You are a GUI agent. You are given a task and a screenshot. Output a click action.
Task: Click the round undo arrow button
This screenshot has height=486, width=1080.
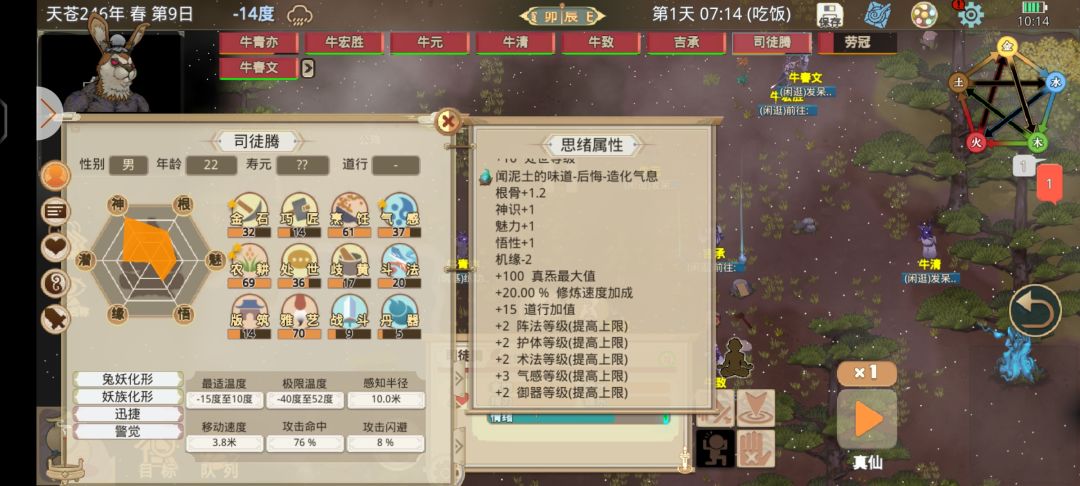[1035, 310]
